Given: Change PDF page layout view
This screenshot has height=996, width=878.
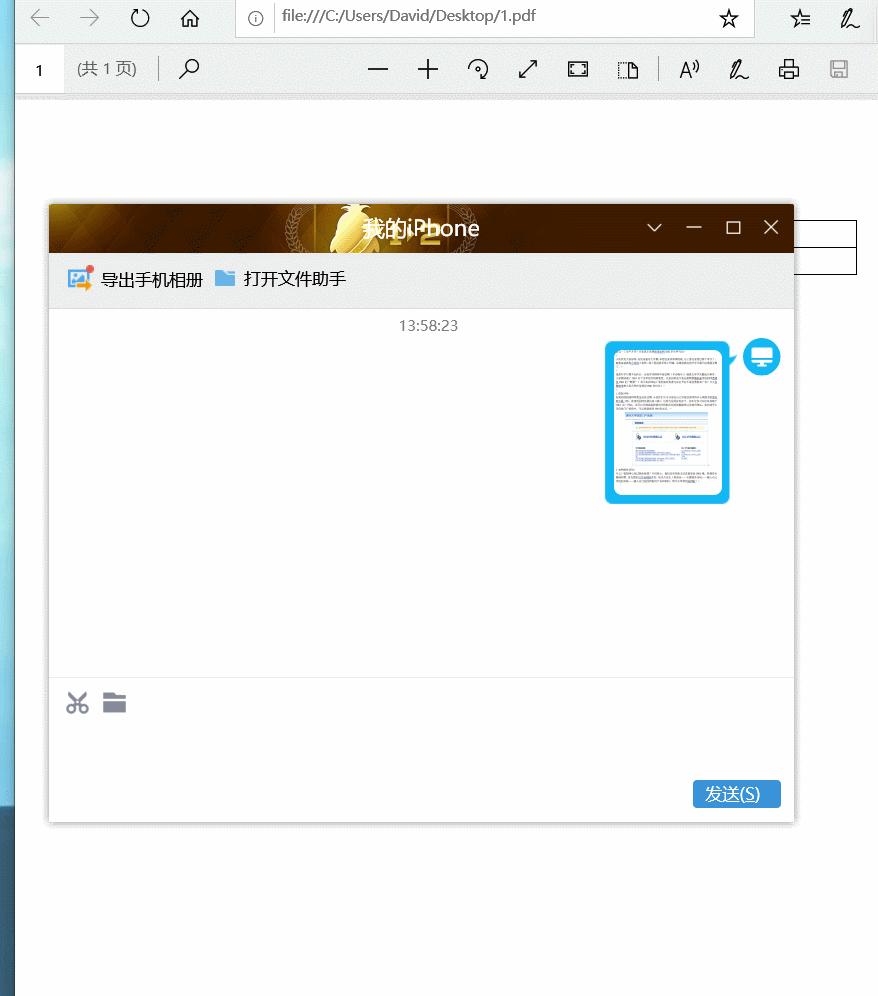Looking at the screenshot, I should [x=628, y=69].
